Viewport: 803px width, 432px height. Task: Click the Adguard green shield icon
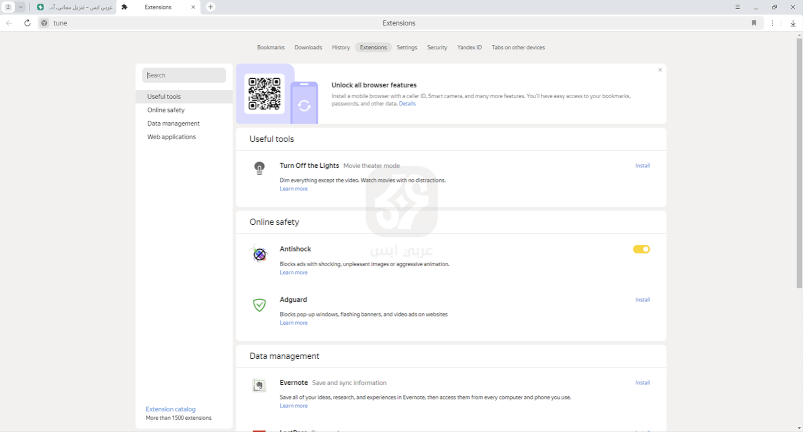(x=259, y=305)
